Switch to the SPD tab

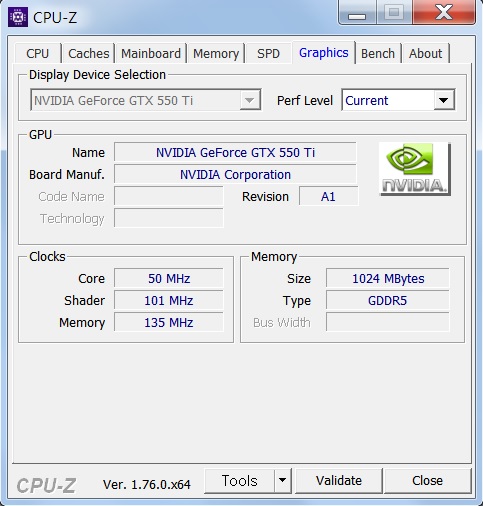(268, 53)
